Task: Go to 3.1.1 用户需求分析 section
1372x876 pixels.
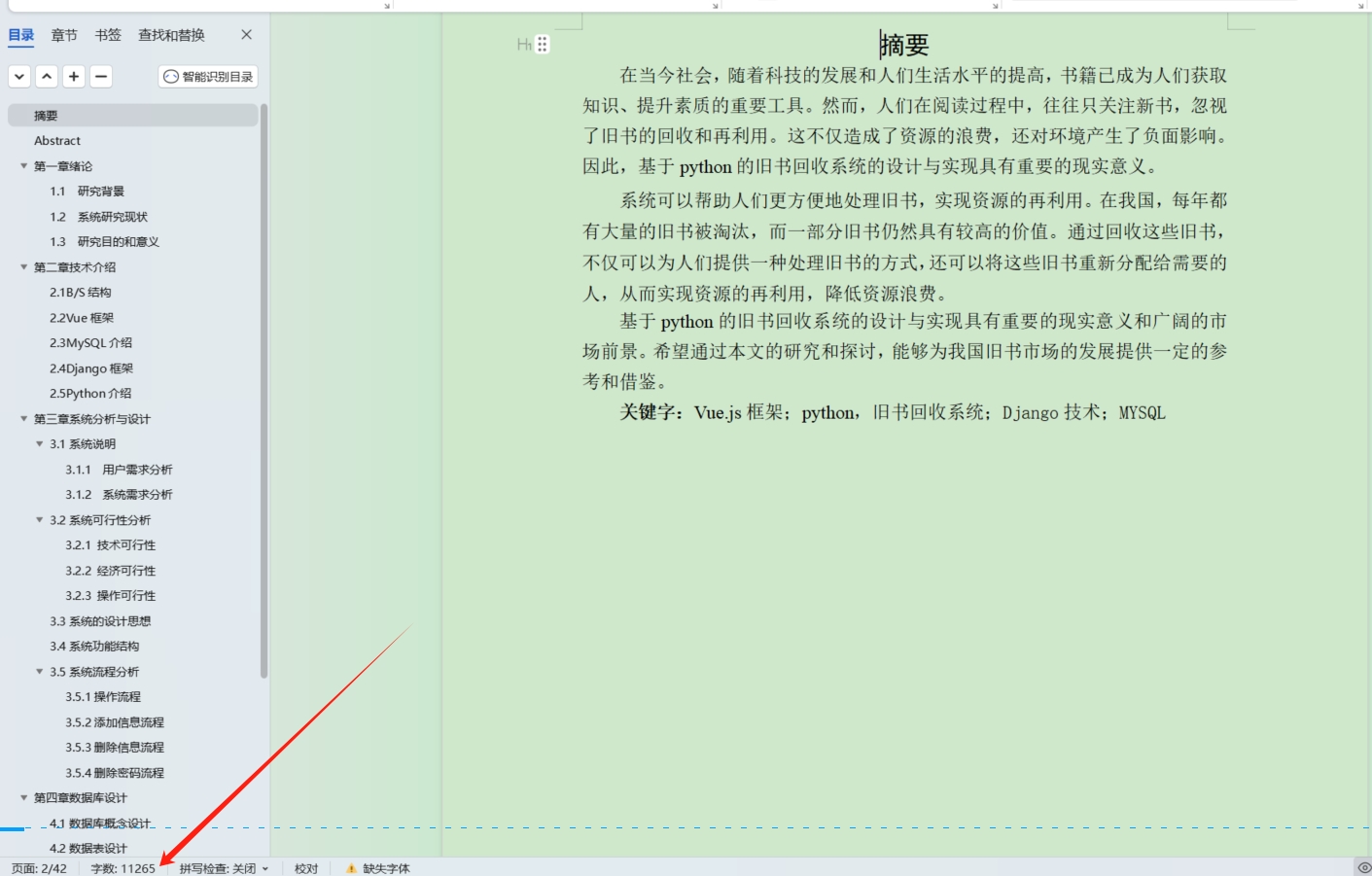Action: tap(119, 470)
